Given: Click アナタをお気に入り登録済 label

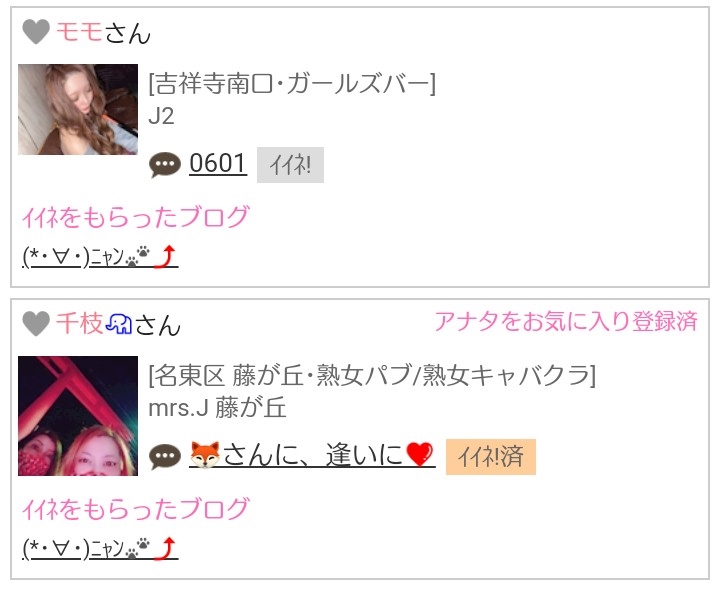Looking at the screenshot, I should pyautogui.click(x=566, y=321).
